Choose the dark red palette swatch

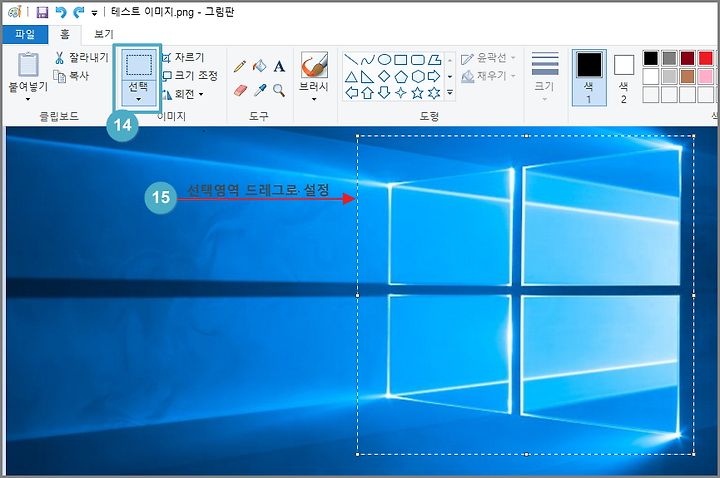(687, 58)
